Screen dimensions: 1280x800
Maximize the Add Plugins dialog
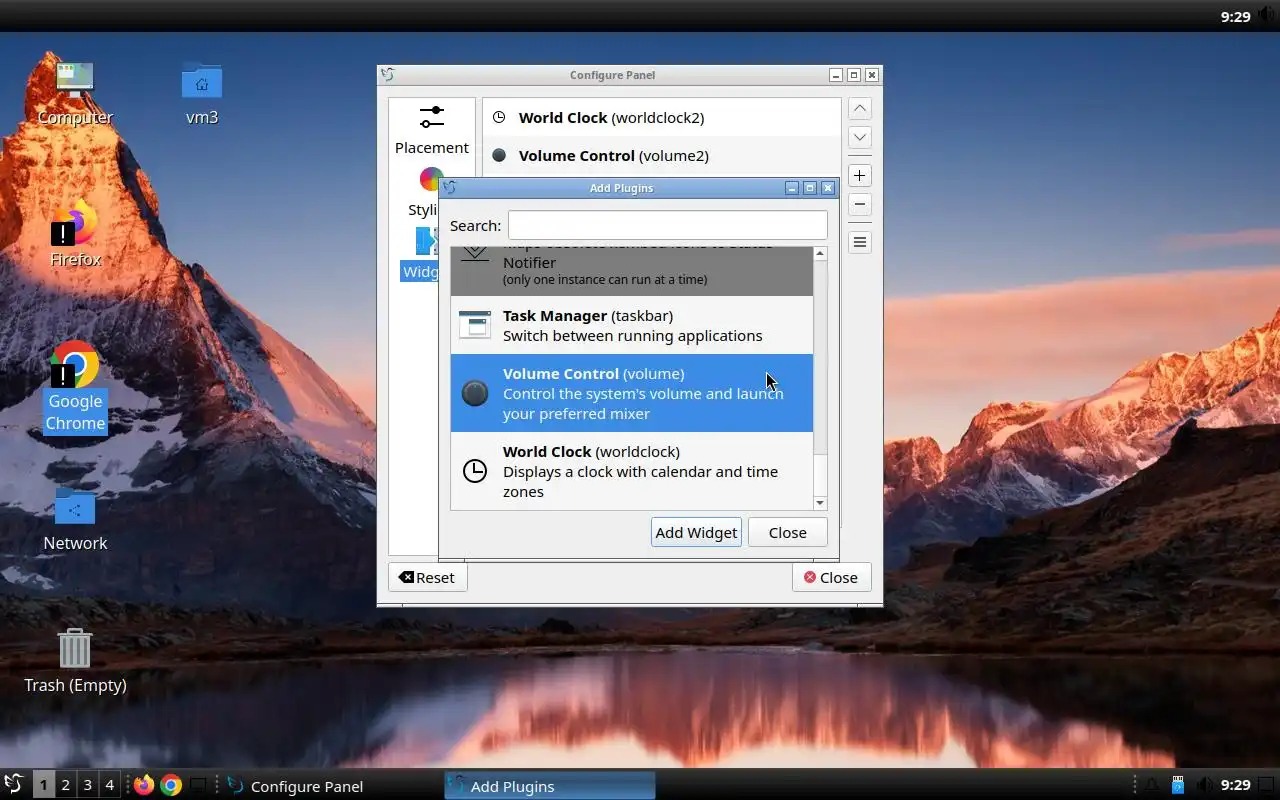pos(810,188)
